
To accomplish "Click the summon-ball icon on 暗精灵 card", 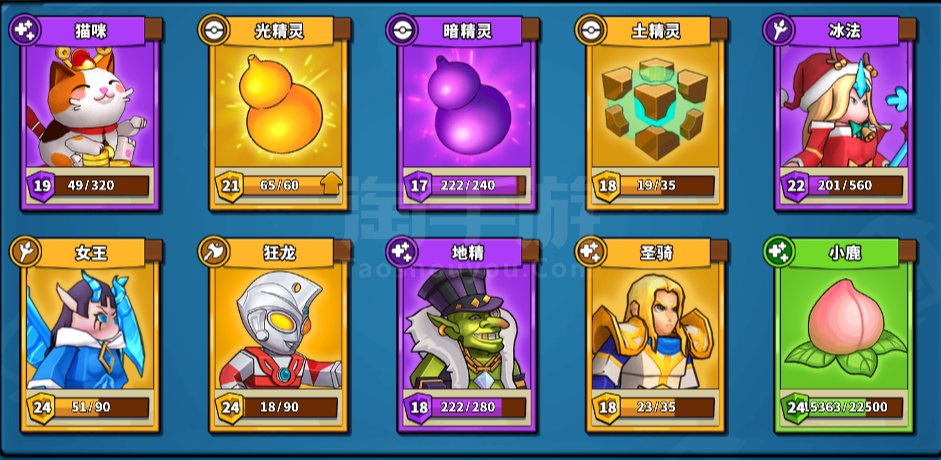I will point(402,30).
